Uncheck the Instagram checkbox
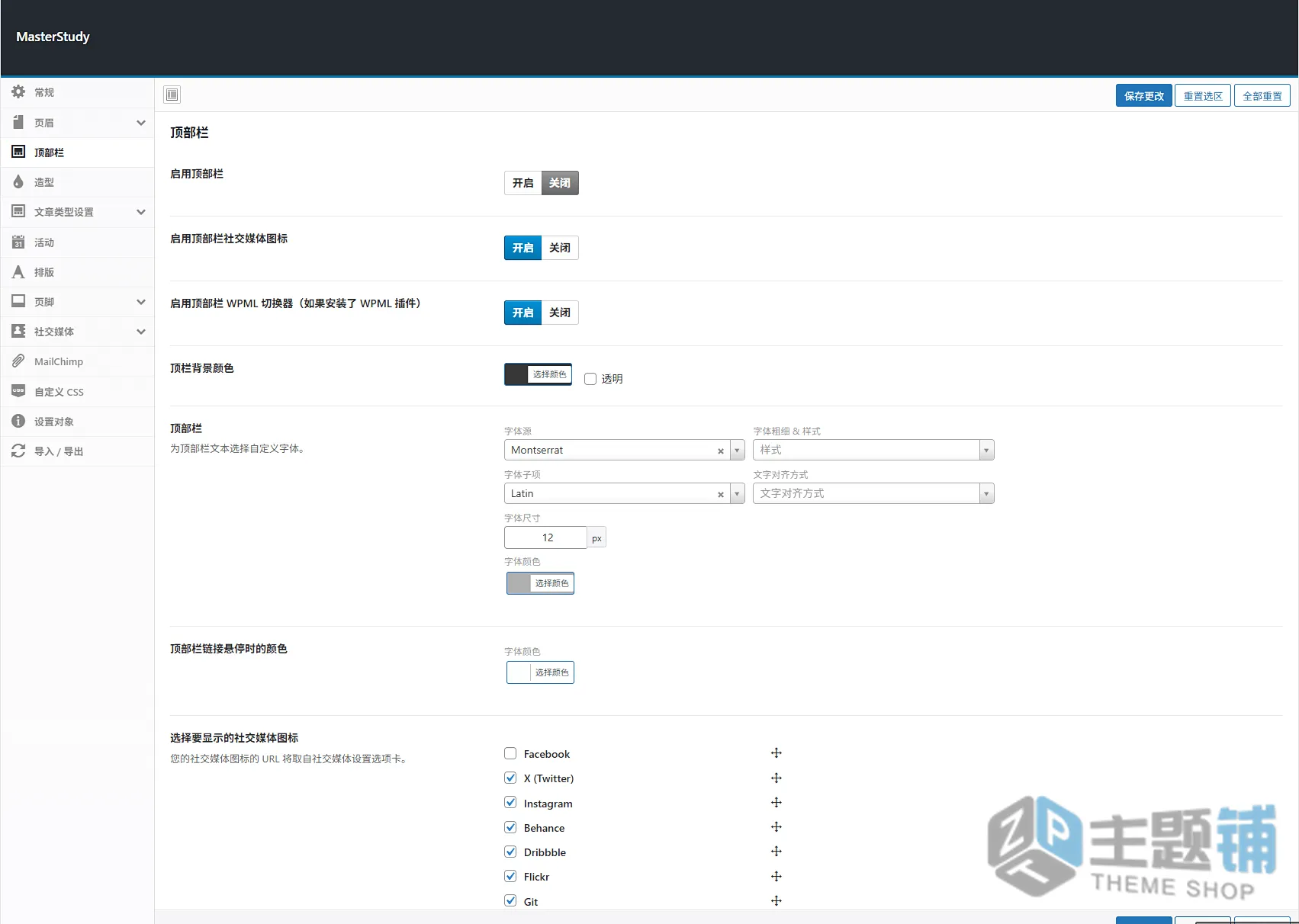Viewport: 1299px width, 924px height. pyautogui.click(x=510, y=803)
